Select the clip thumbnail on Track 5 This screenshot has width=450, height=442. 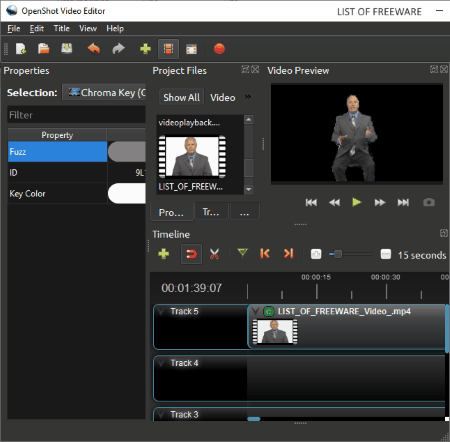click(275, 331)
